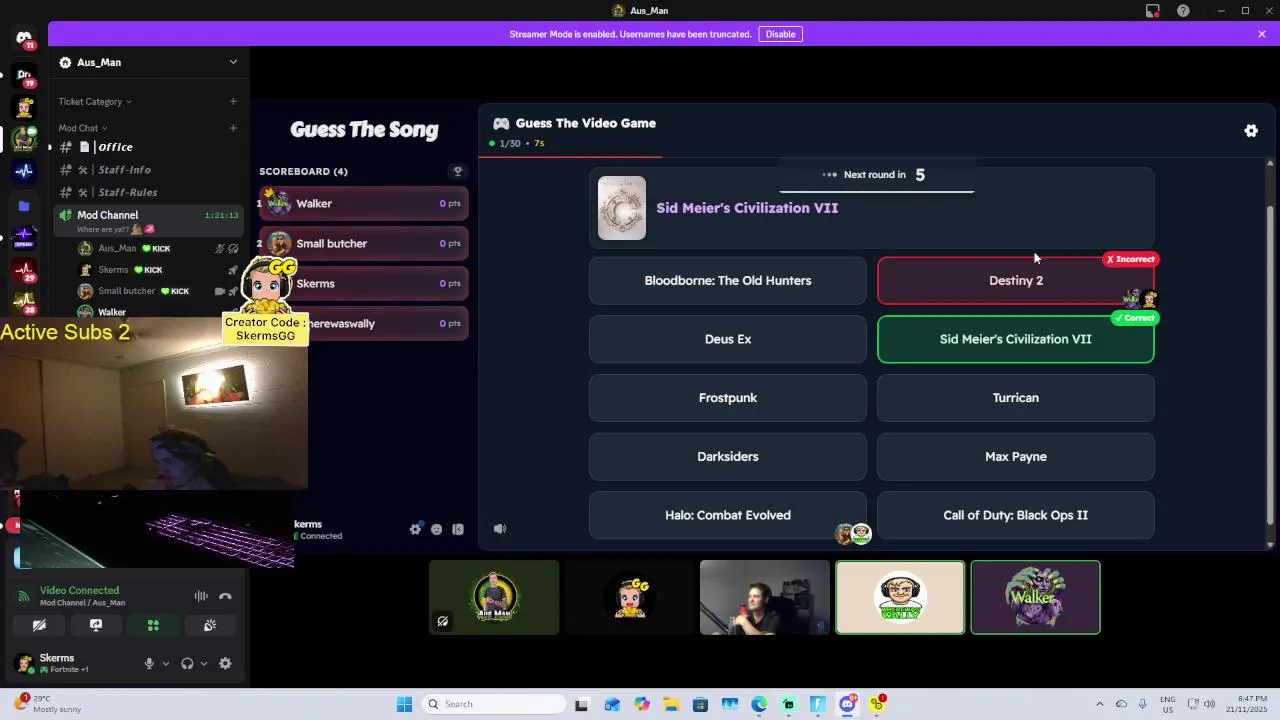1280x720 pixels.
Task: Open activity settings gear beside Skerms Connected
Action: tap(416, 529)
